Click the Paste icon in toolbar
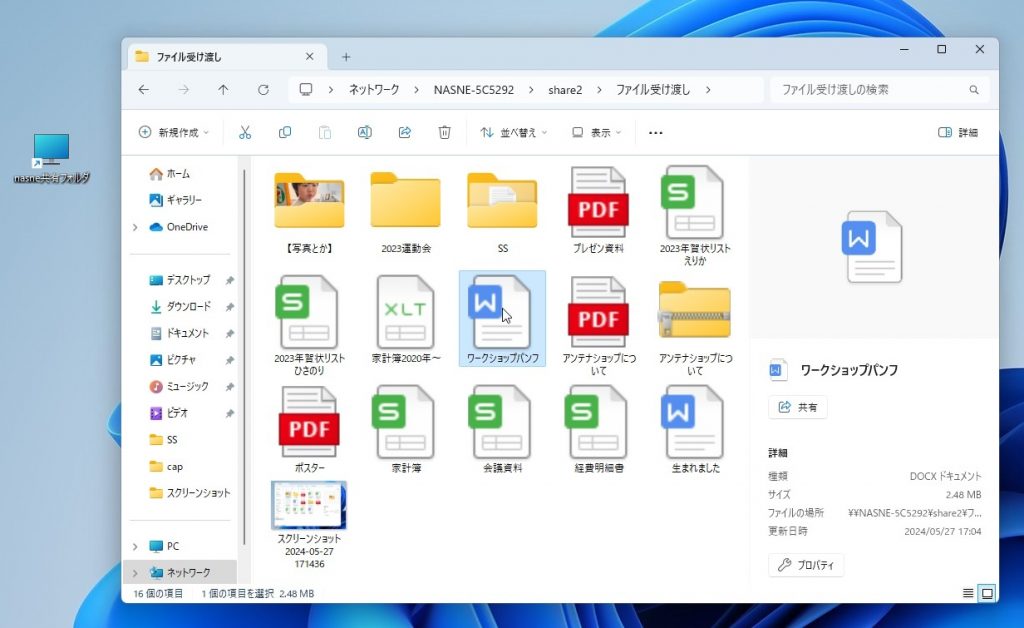Screen dimensions: 1024x628 tap(325, 133)
